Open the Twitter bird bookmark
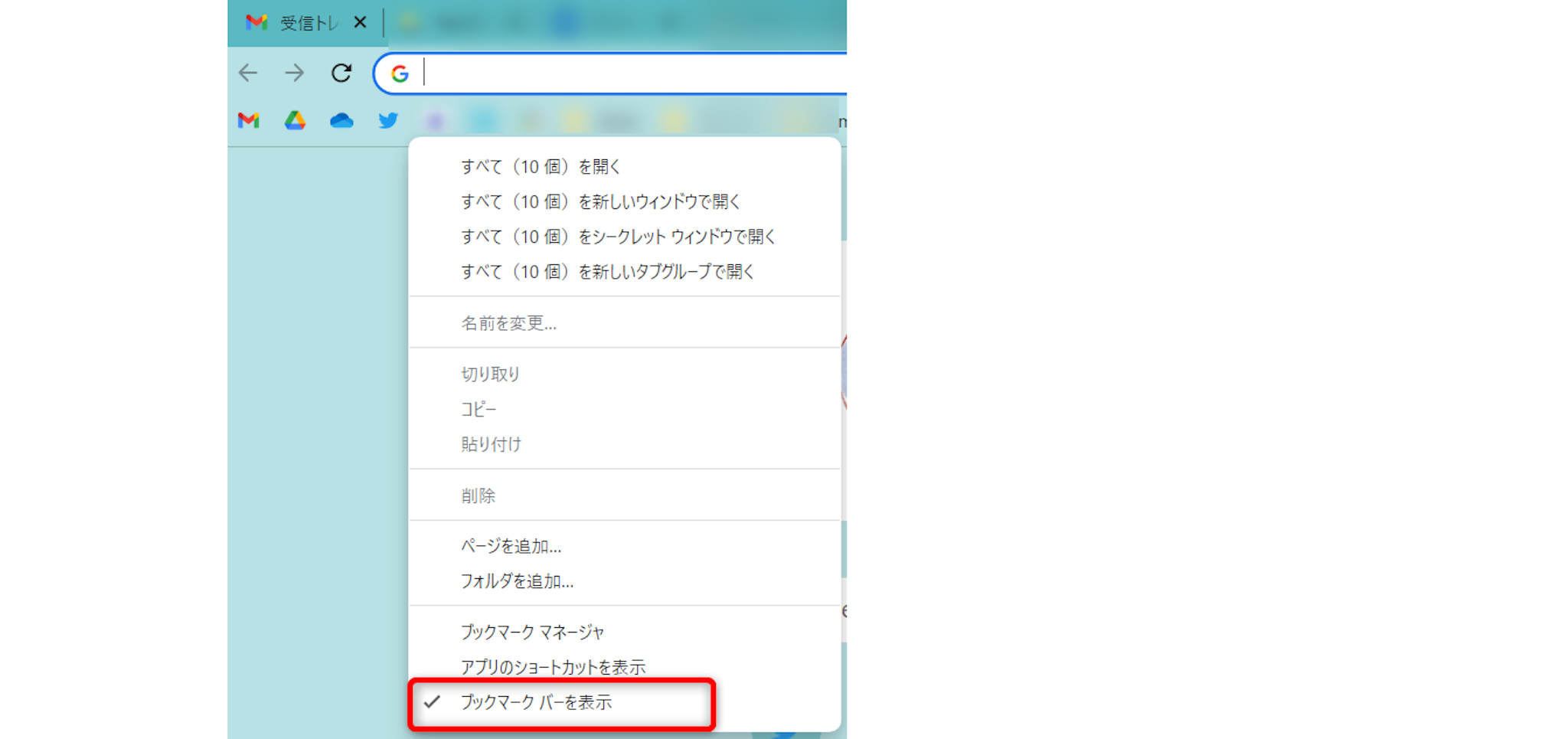 pos(388,121)
